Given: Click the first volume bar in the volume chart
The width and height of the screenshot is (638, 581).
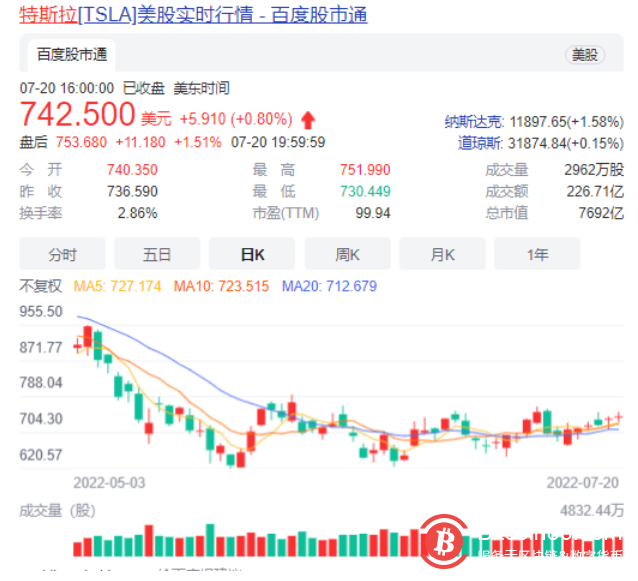Looking at the screenshot, I should pos(77,549).
